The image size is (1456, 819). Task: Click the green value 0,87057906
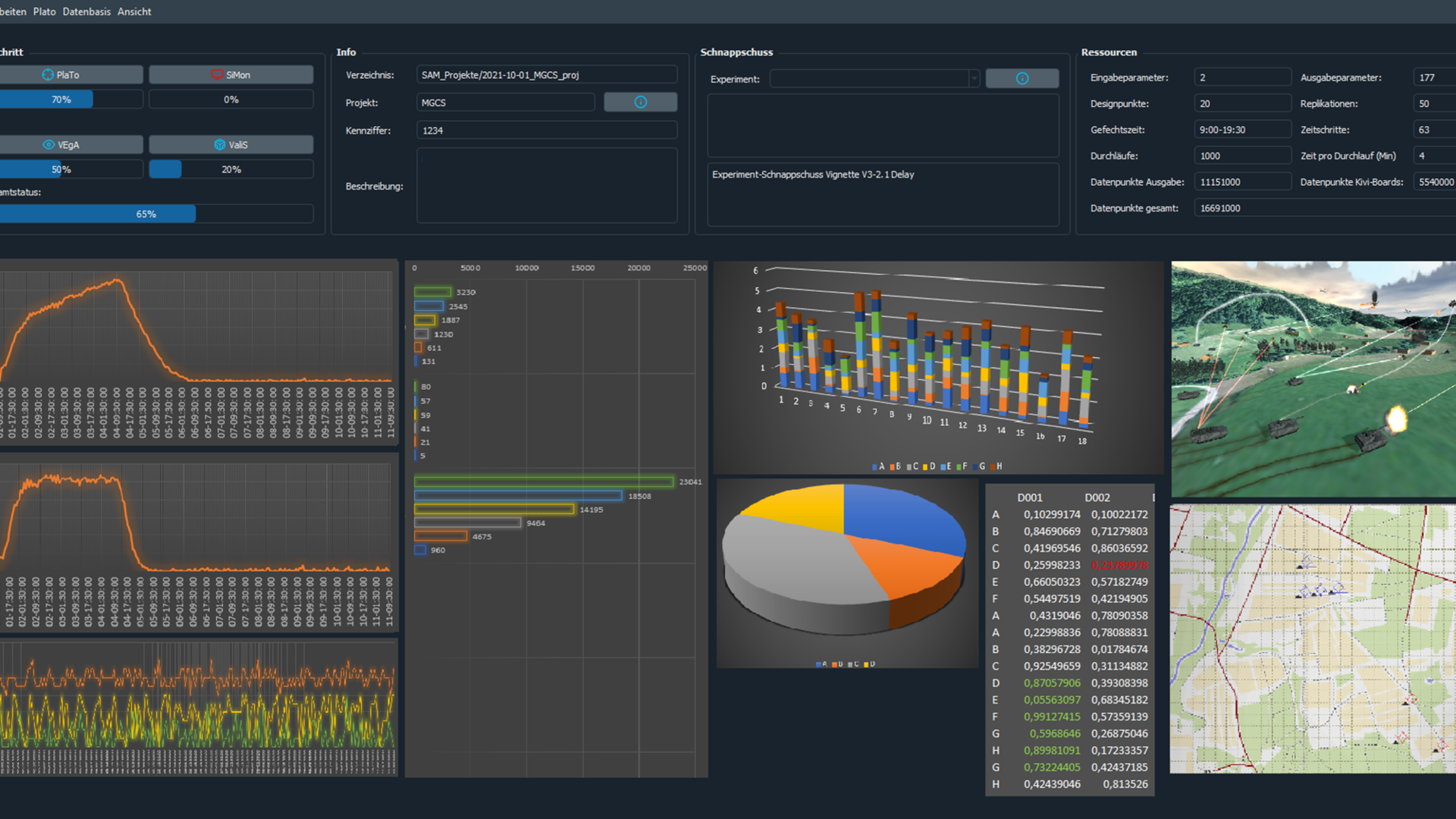pos(1052,682)
